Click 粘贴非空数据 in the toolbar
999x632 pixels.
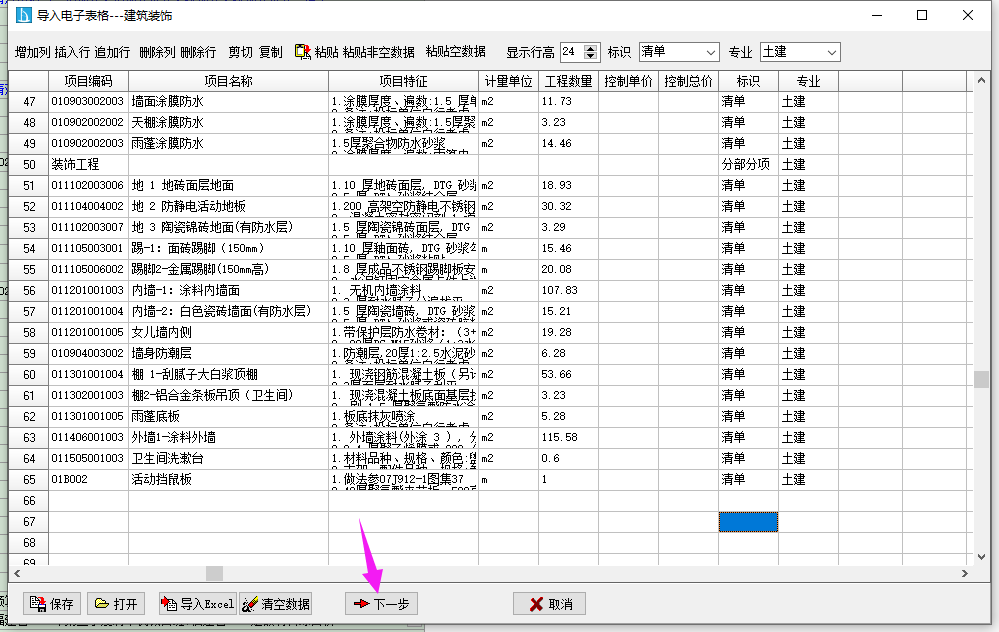coord(378,52)
